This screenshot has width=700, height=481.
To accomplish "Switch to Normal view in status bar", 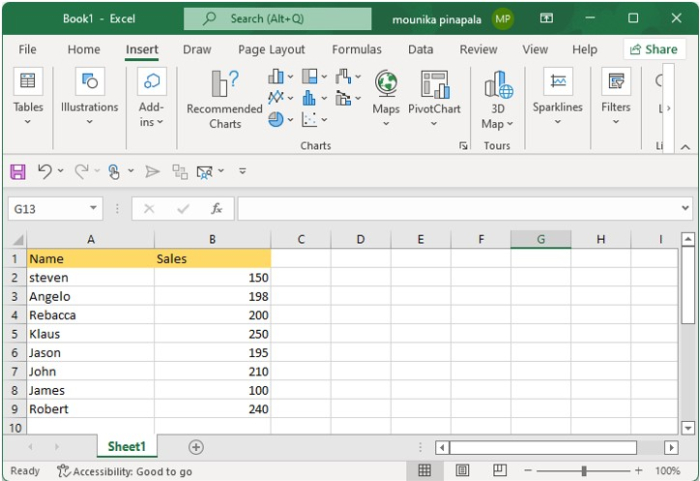I will point(424,471).
